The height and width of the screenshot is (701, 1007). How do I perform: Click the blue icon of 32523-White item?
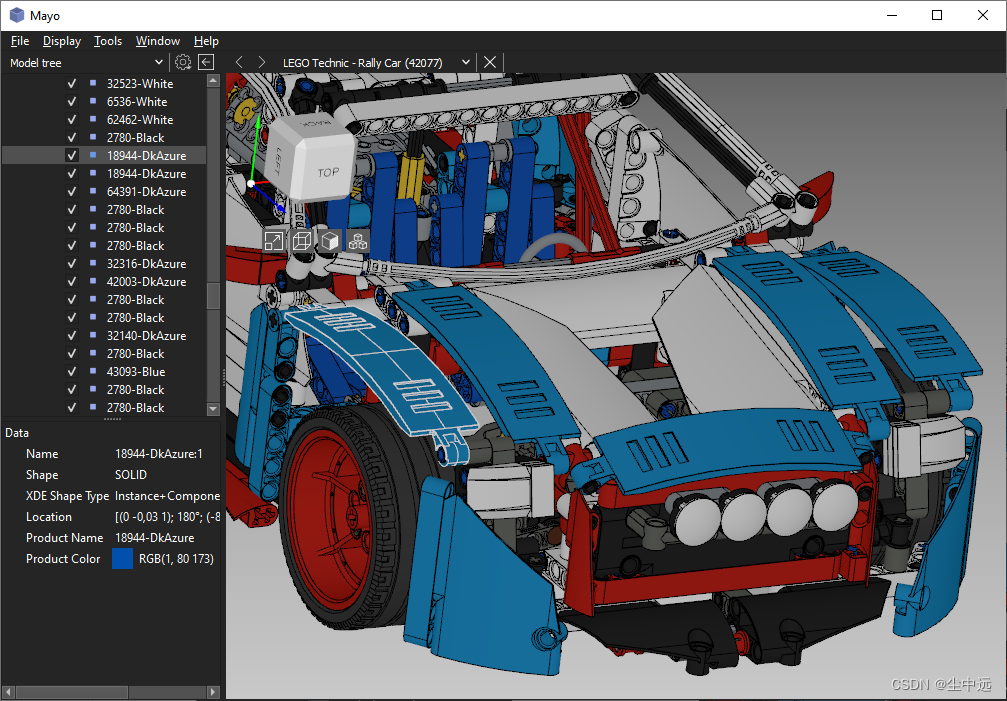[93, 83]
